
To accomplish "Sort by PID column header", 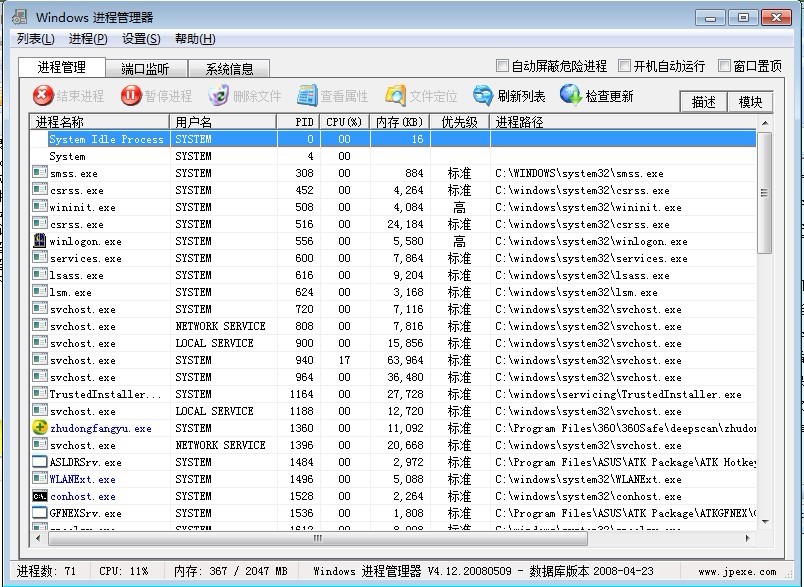I will 298,122.
